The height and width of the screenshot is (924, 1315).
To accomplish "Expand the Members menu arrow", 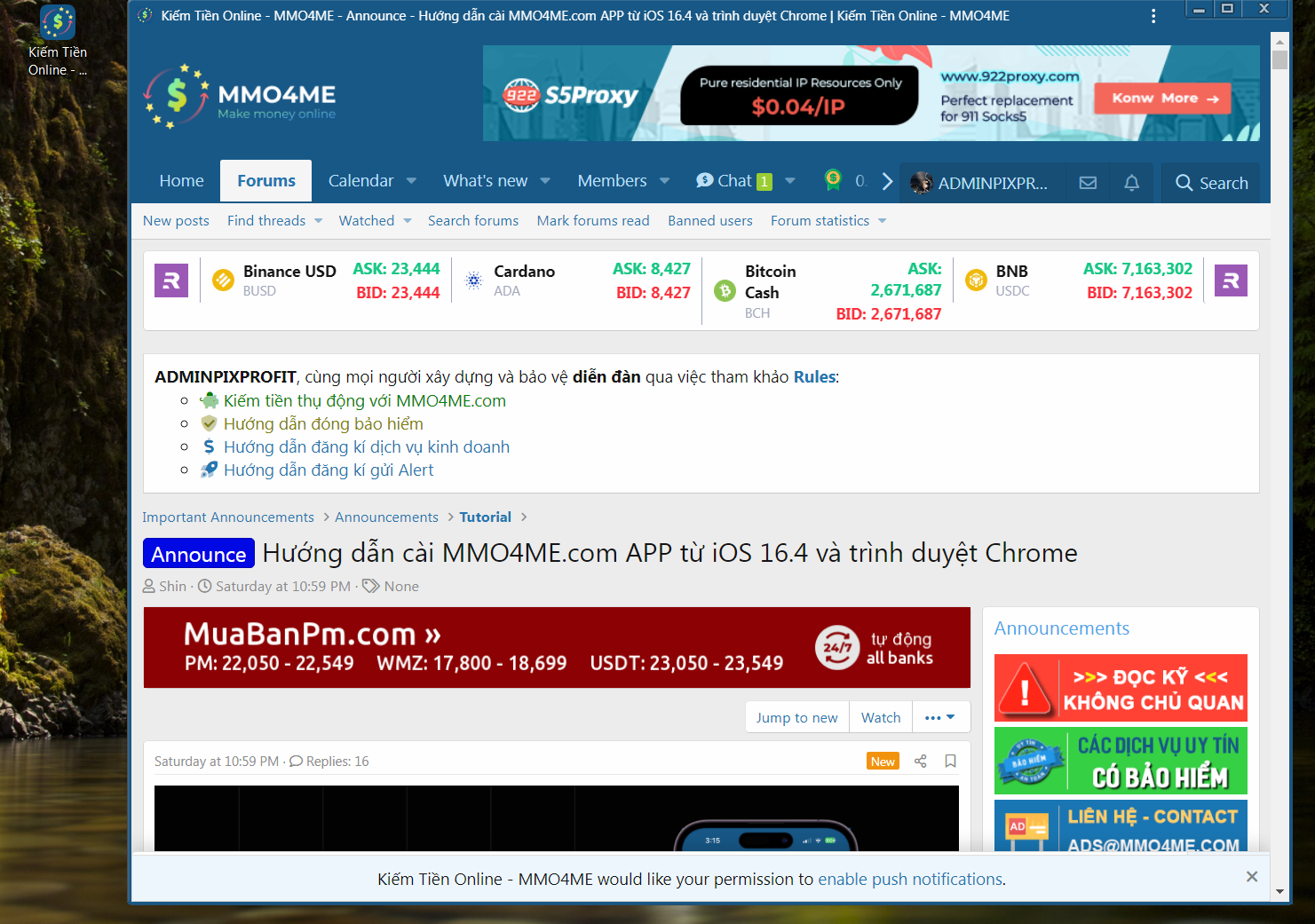I will click(x=664, y=181).
